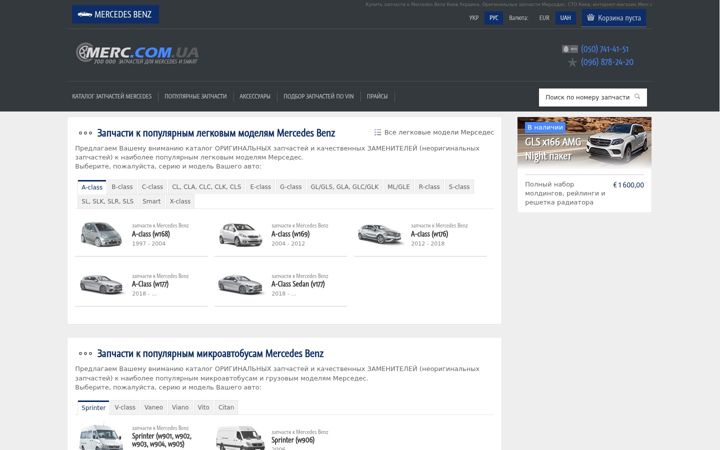The width and height of the screenshot is (720, 450).
Task: Open Полный набор молдингов description text
Action: (x=565, y=193)
